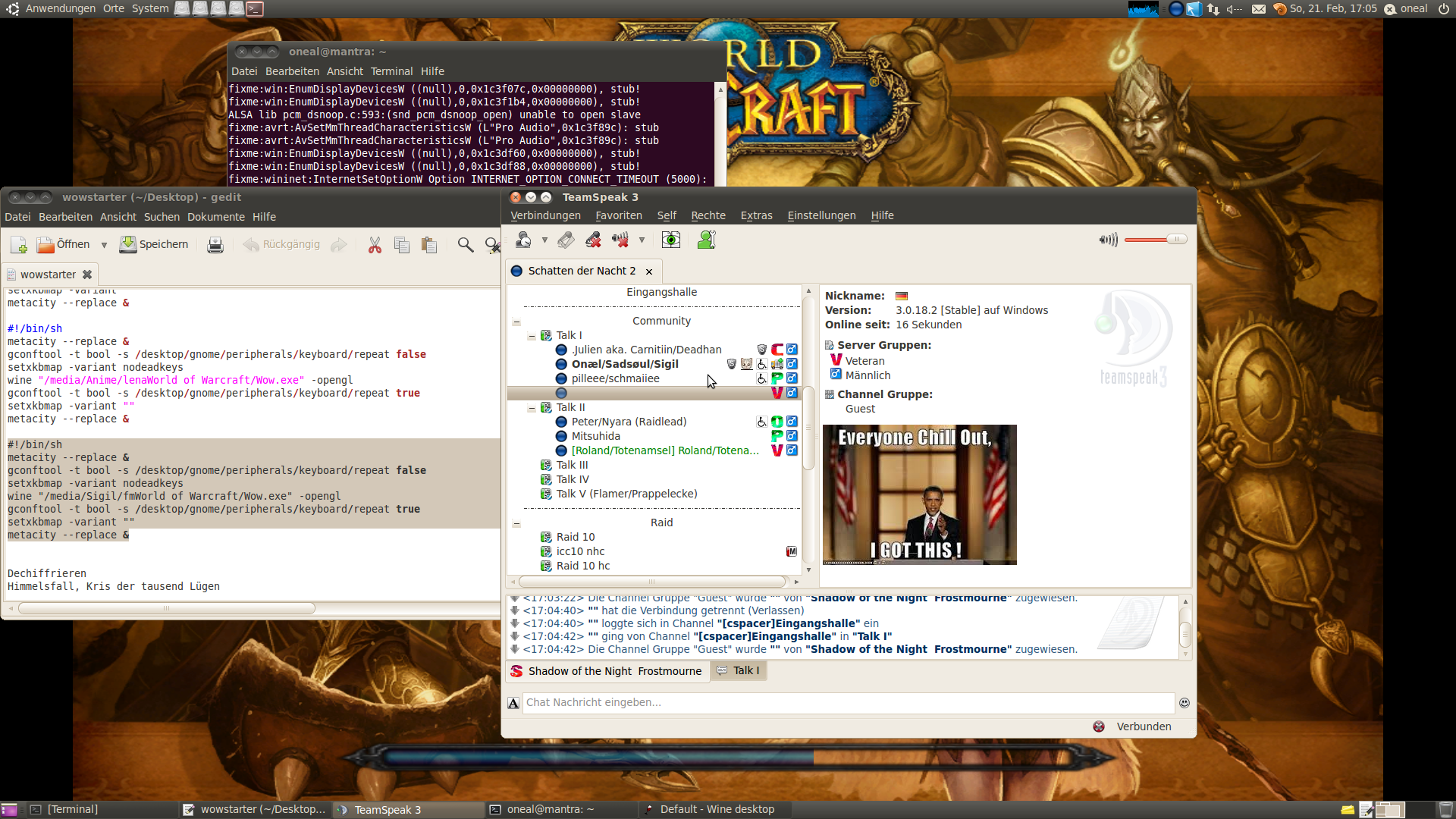
Task: Click the network up/down arrows tray icon
Action: click(1213, 9)
